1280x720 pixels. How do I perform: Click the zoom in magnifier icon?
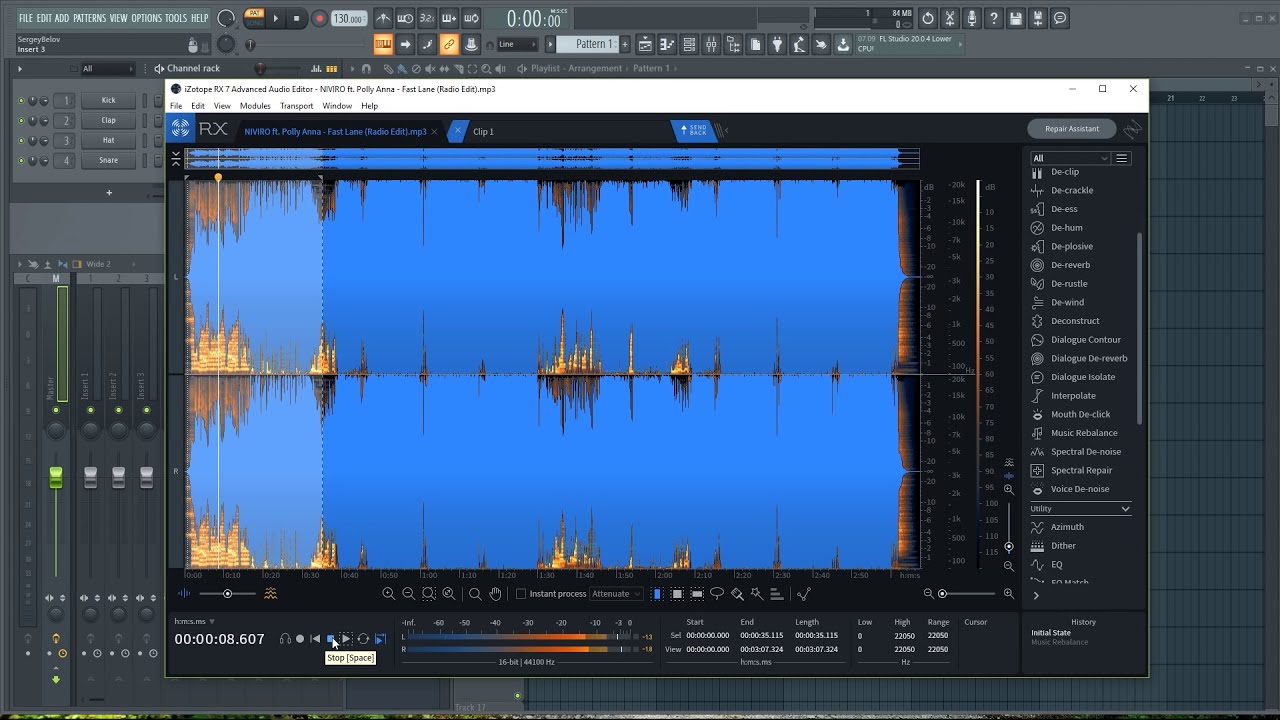coord(388,594)
